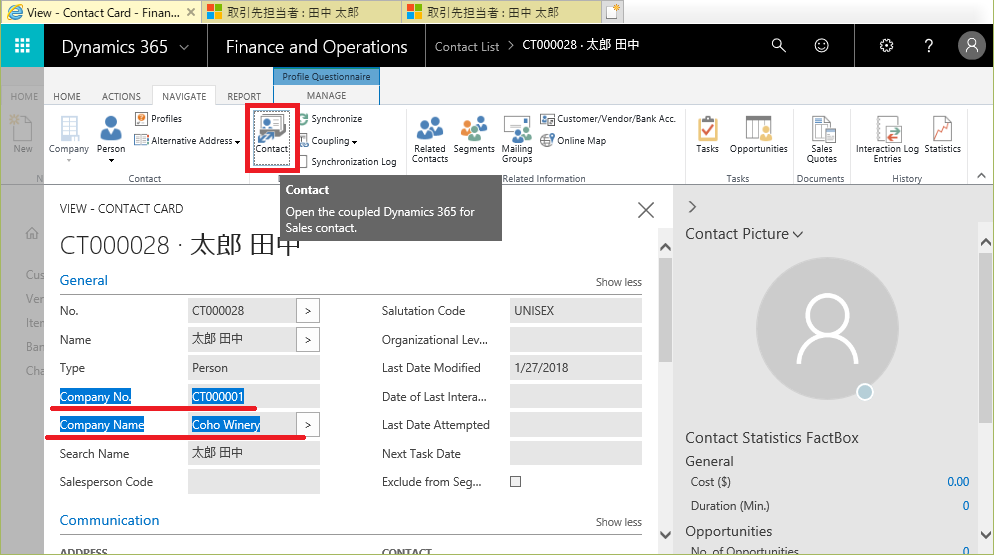
Task: Open the Company Name lookup arrow
Action: [307, 425]
